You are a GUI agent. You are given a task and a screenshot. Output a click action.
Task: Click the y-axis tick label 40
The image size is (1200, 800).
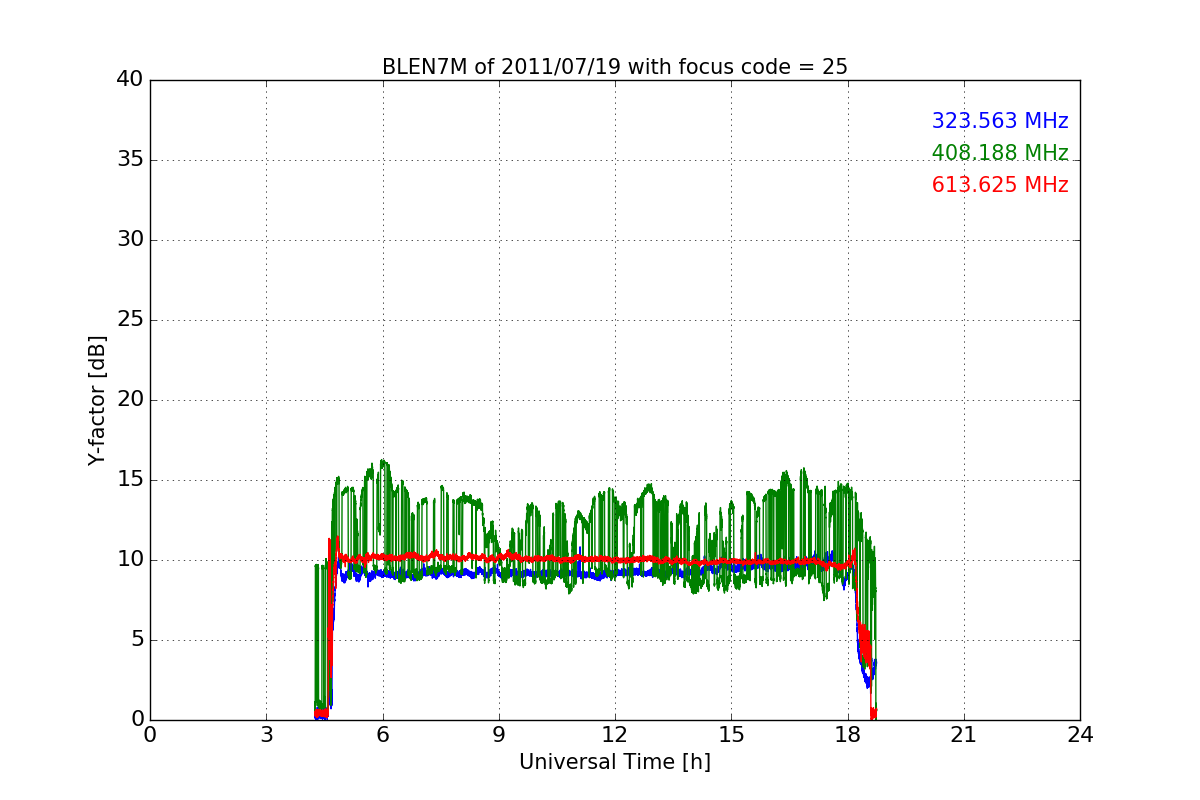coord(130,80)
